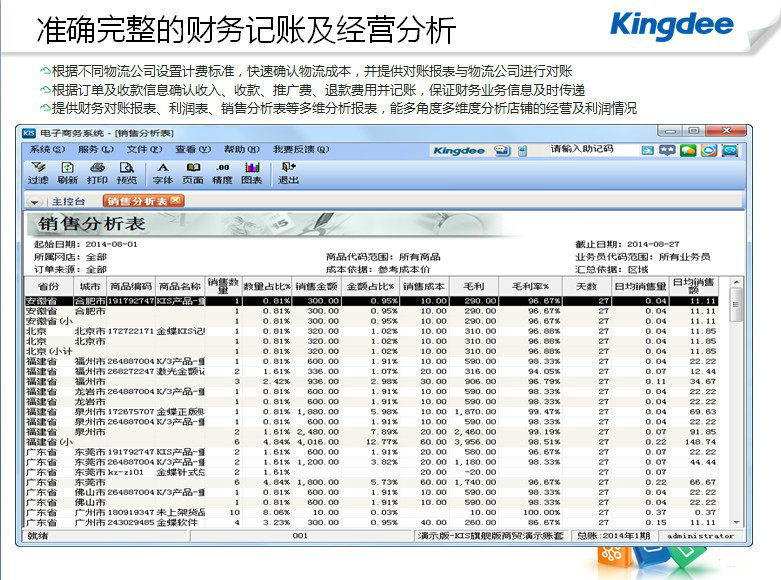Click the 日均销售量 column header

[640, 287]
